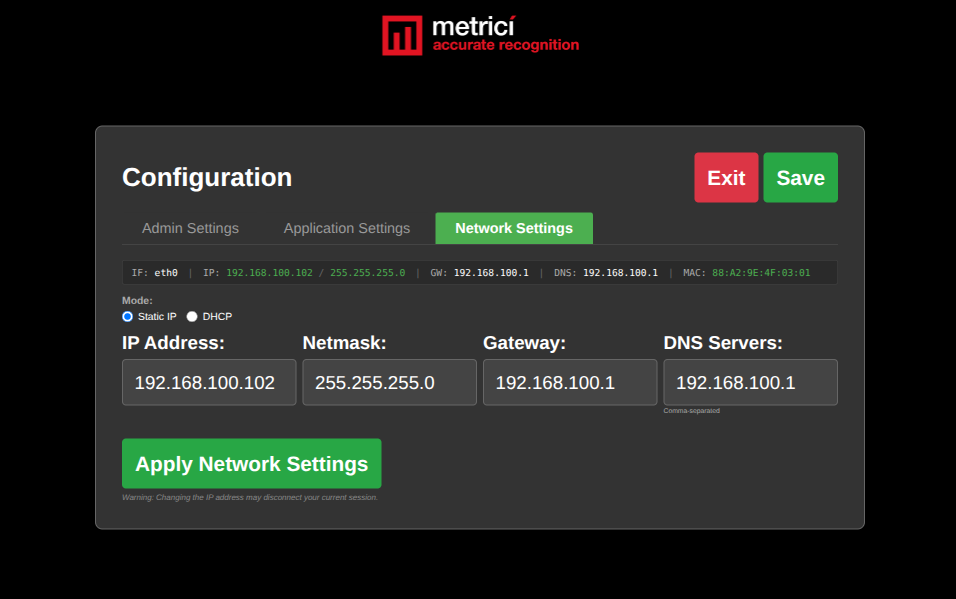Focus the Netmask input field
This screenshot has height=599, width=956.
point(390,382)
